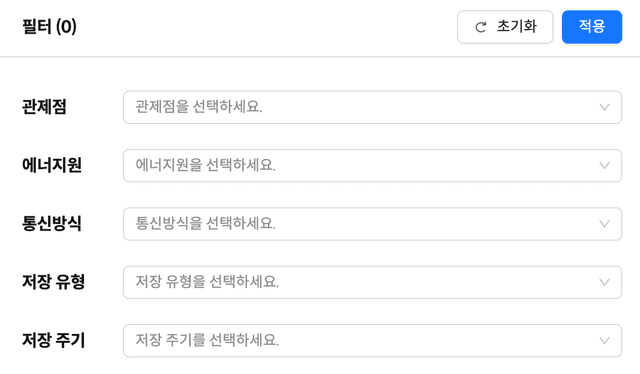This screenshot has width=640, height=374.
Task: Open the 저장 주기를 선택하세요 select box
Action: (372, 341)
